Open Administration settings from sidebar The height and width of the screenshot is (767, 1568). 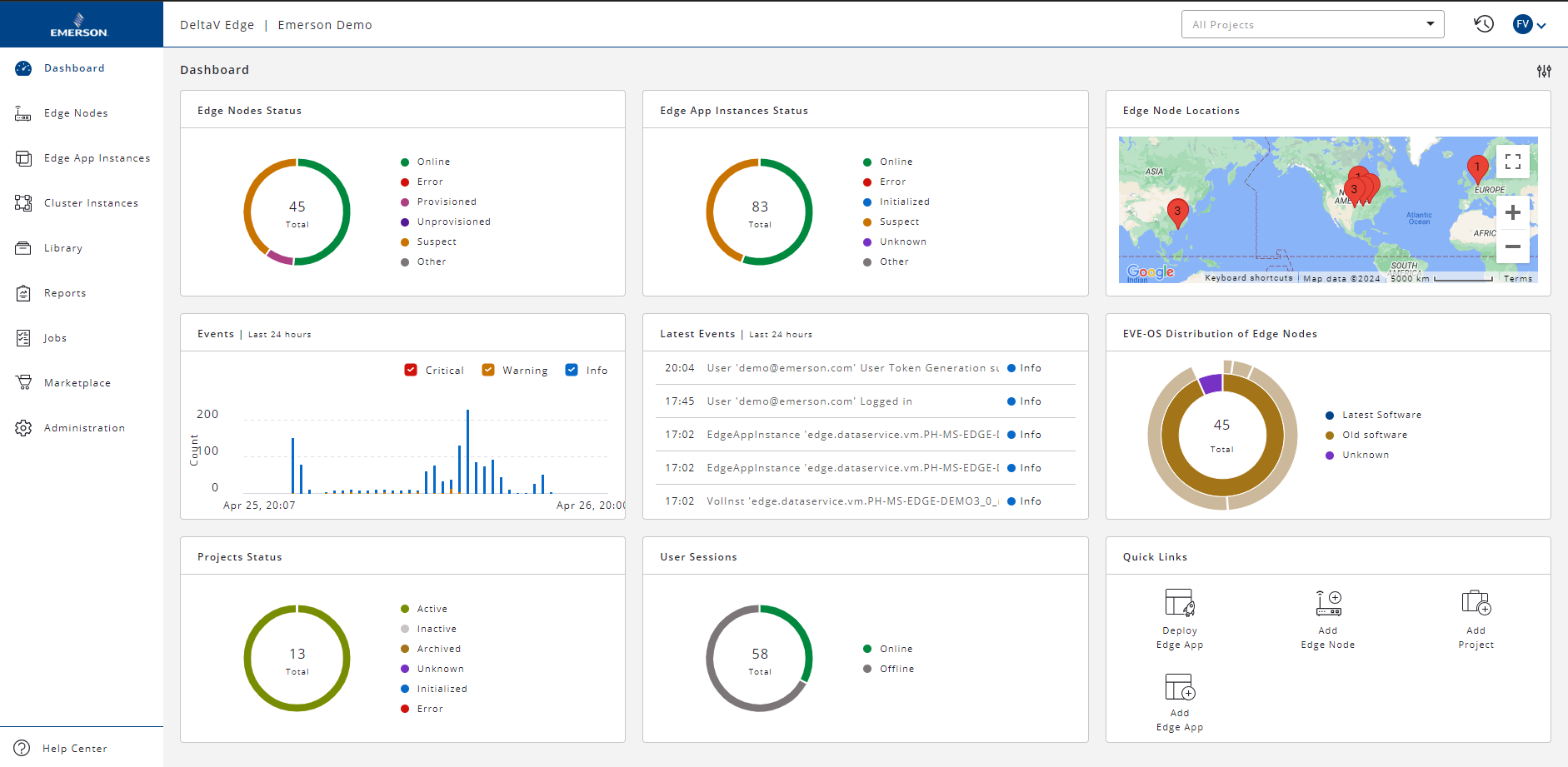(x=83, y=427)
